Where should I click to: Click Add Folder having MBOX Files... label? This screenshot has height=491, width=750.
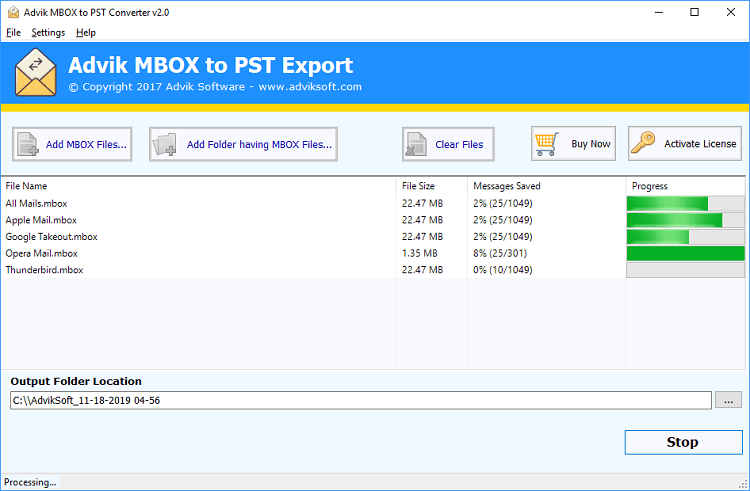pos(259,144)
